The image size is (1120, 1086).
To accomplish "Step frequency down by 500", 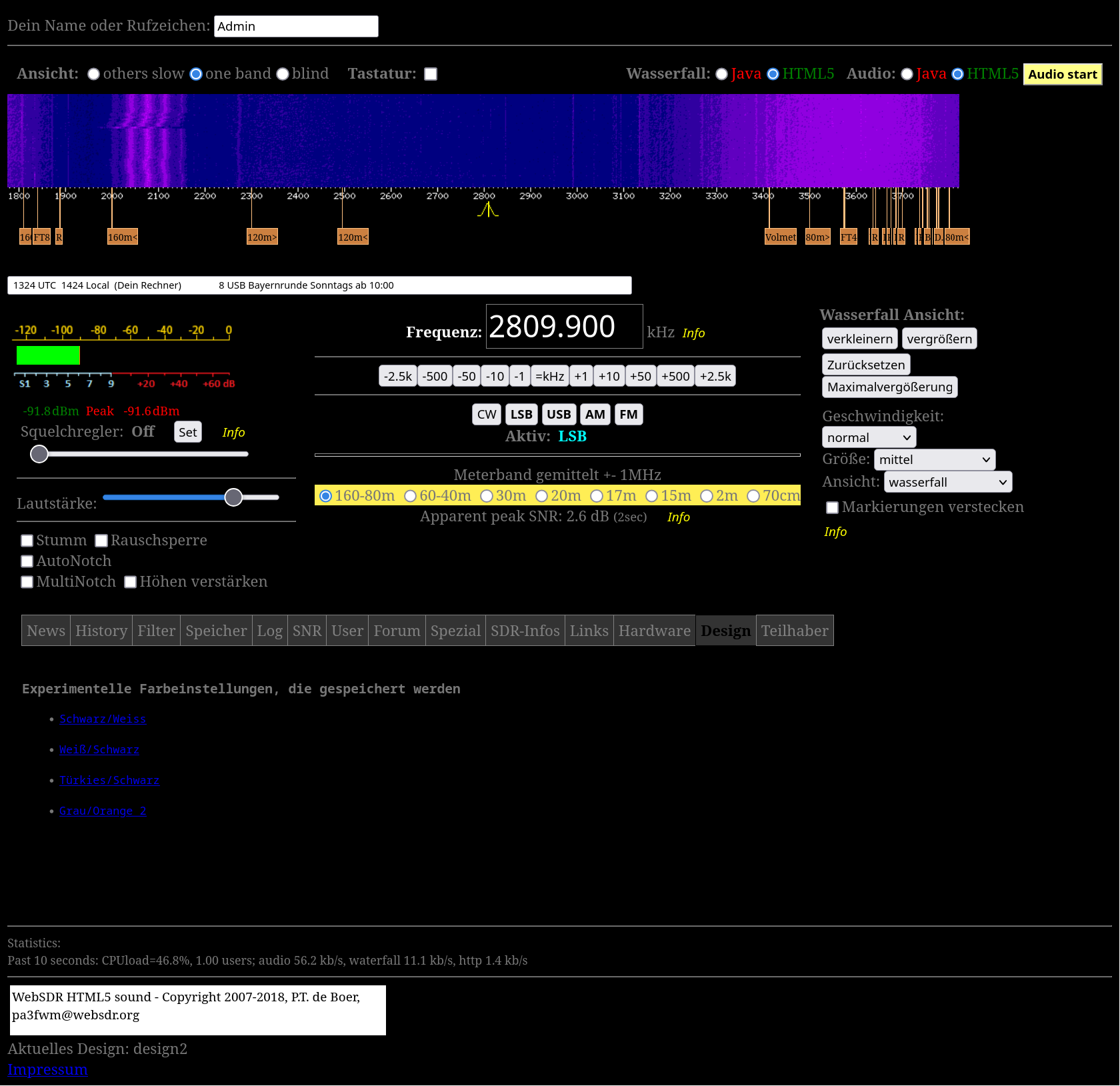I will pyautogui.click(x=435, y=376).
